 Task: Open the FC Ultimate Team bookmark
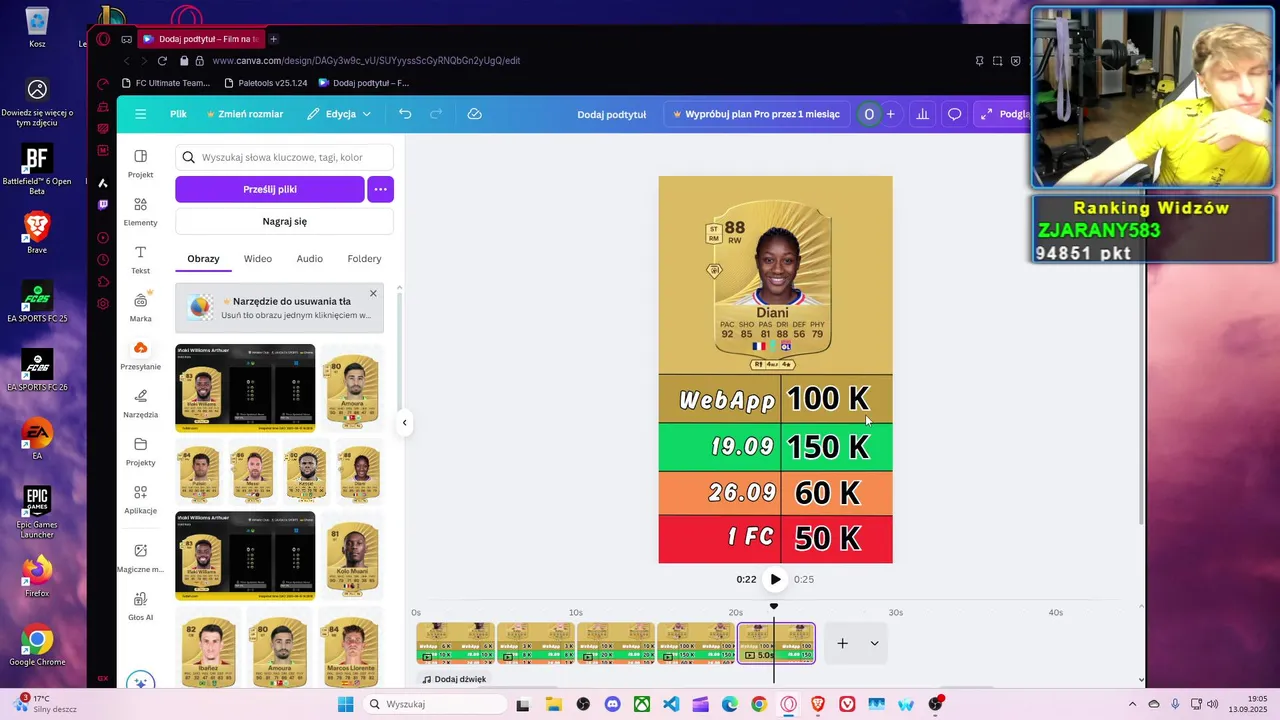coord(165,83)
